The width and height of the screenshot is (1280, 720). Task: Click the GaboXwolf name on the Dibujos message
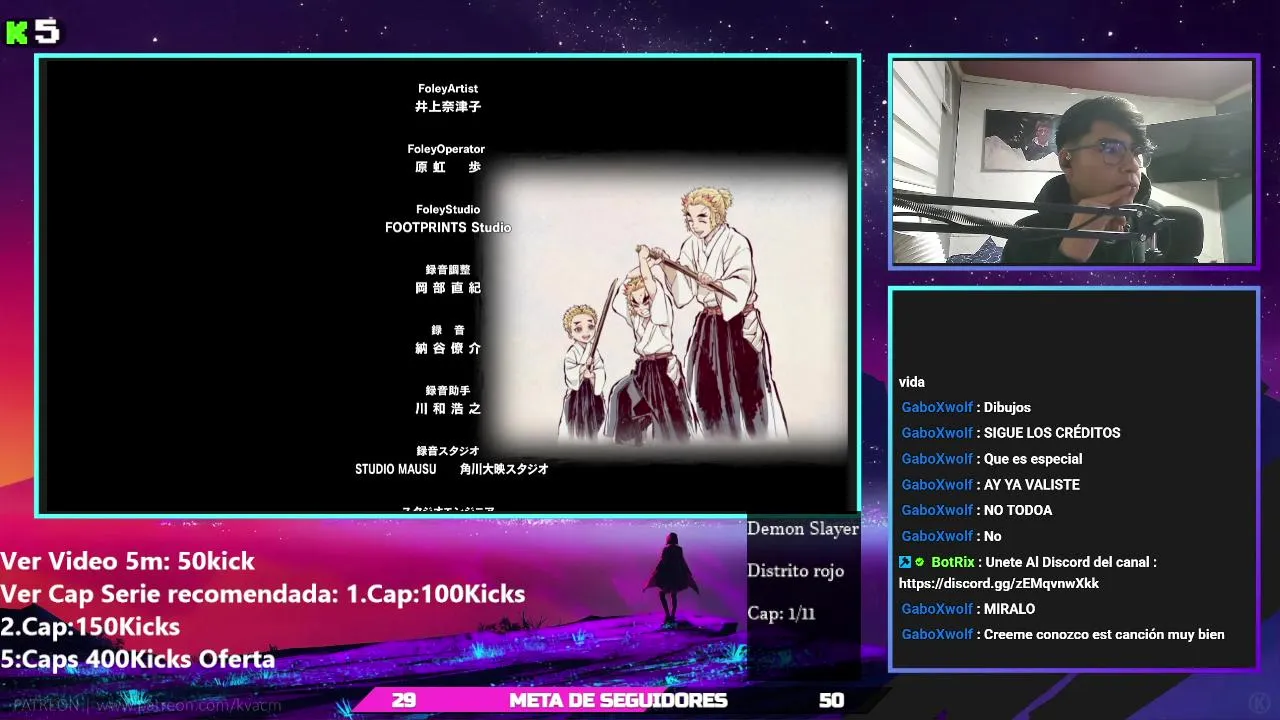(937, 407)
